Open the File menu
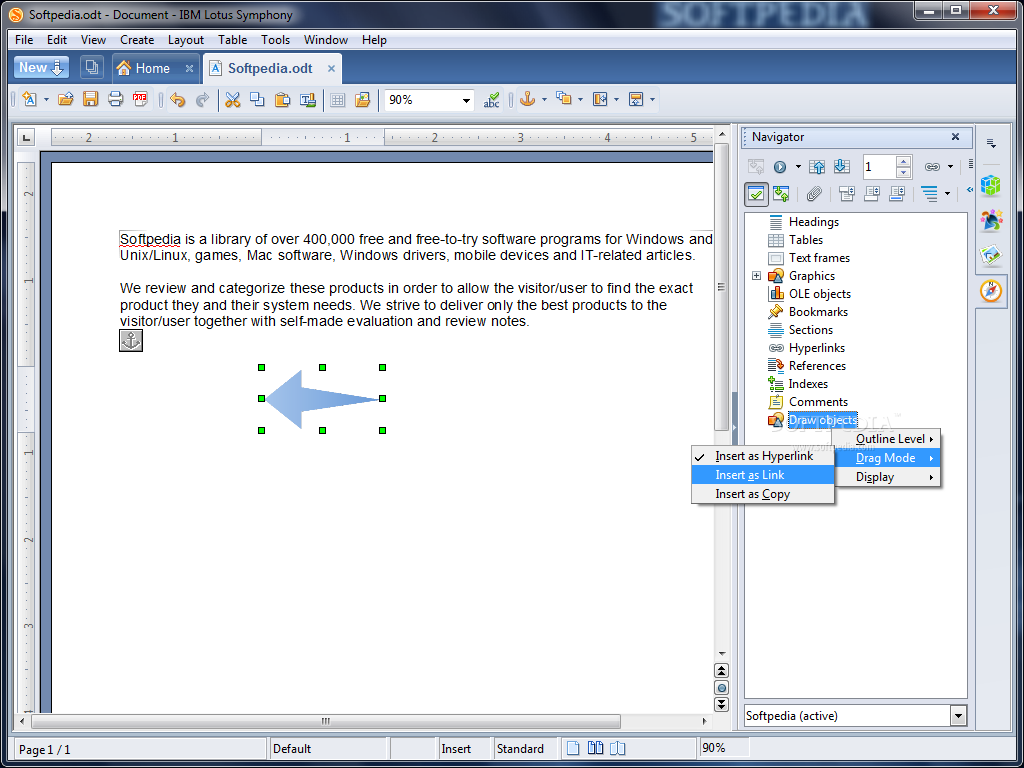This screenshot has height=768, width=1024. pos(24,40)
